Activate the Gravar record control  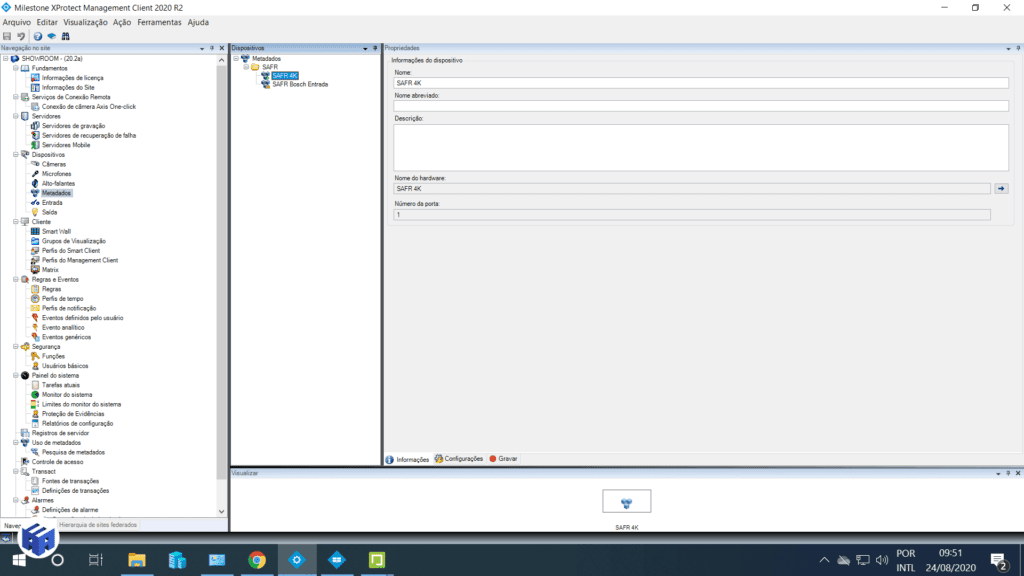point(504,459)
